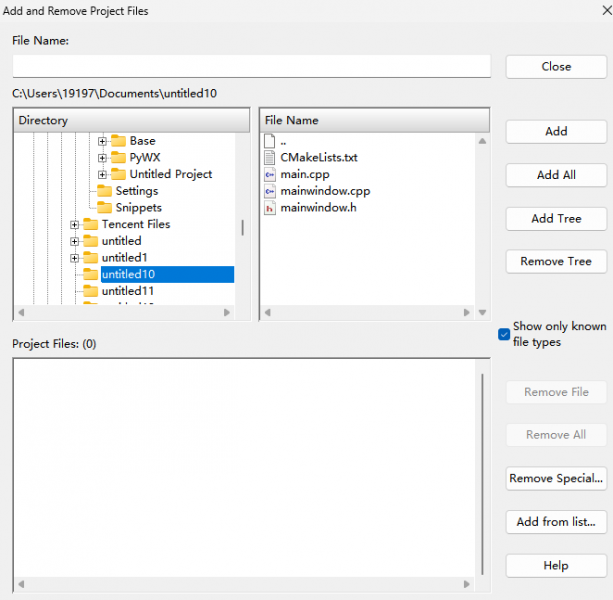Click the Add Tree button
613x600 pixels.
point(556,219)
